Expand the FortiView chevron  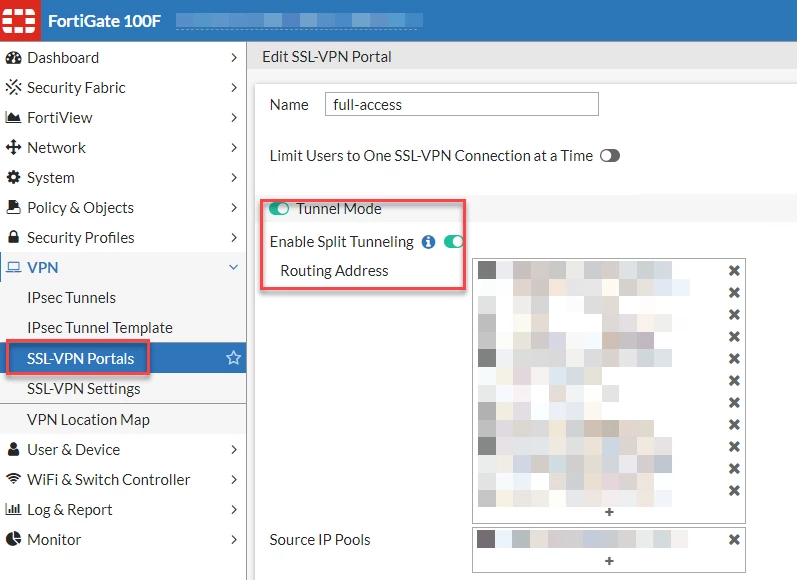[234, 117]
